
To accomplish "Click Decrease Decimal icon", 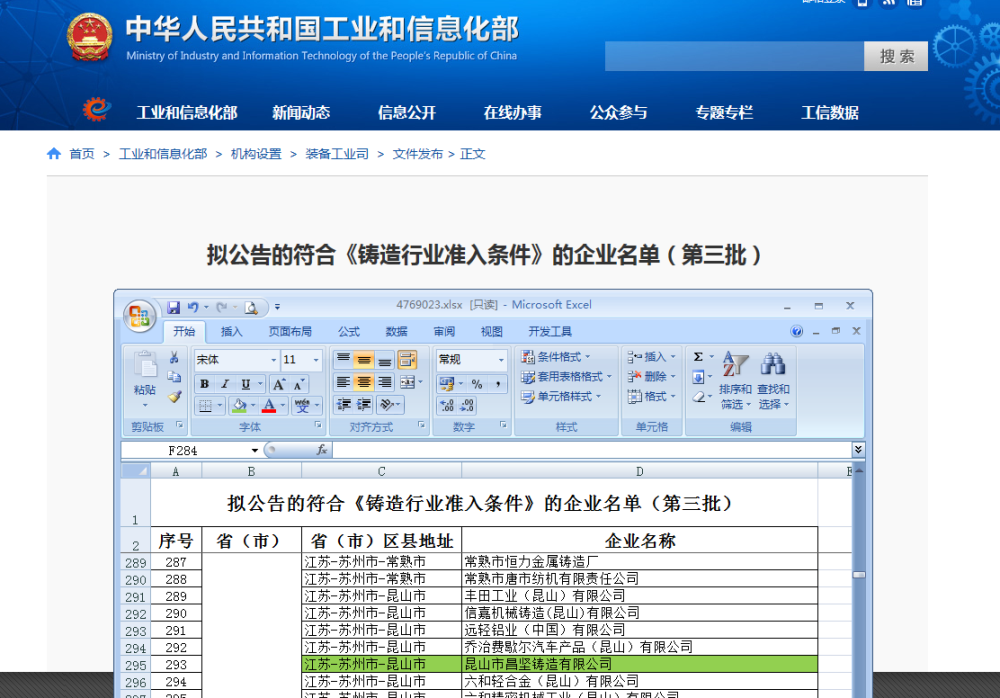I will (x=467, y=405).
